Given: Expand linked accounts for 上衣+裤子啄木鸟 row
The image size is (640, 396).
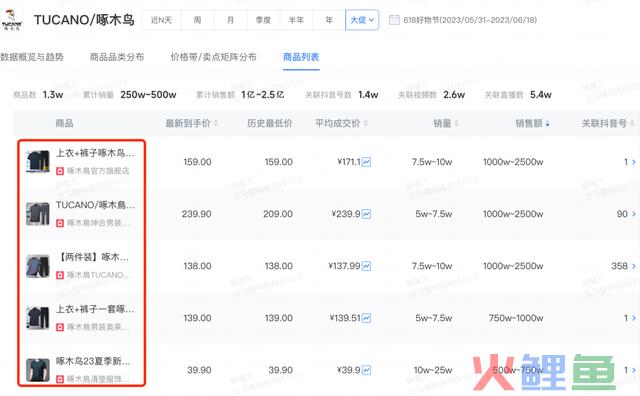Looking at the screenshot, I should point(634,162).
